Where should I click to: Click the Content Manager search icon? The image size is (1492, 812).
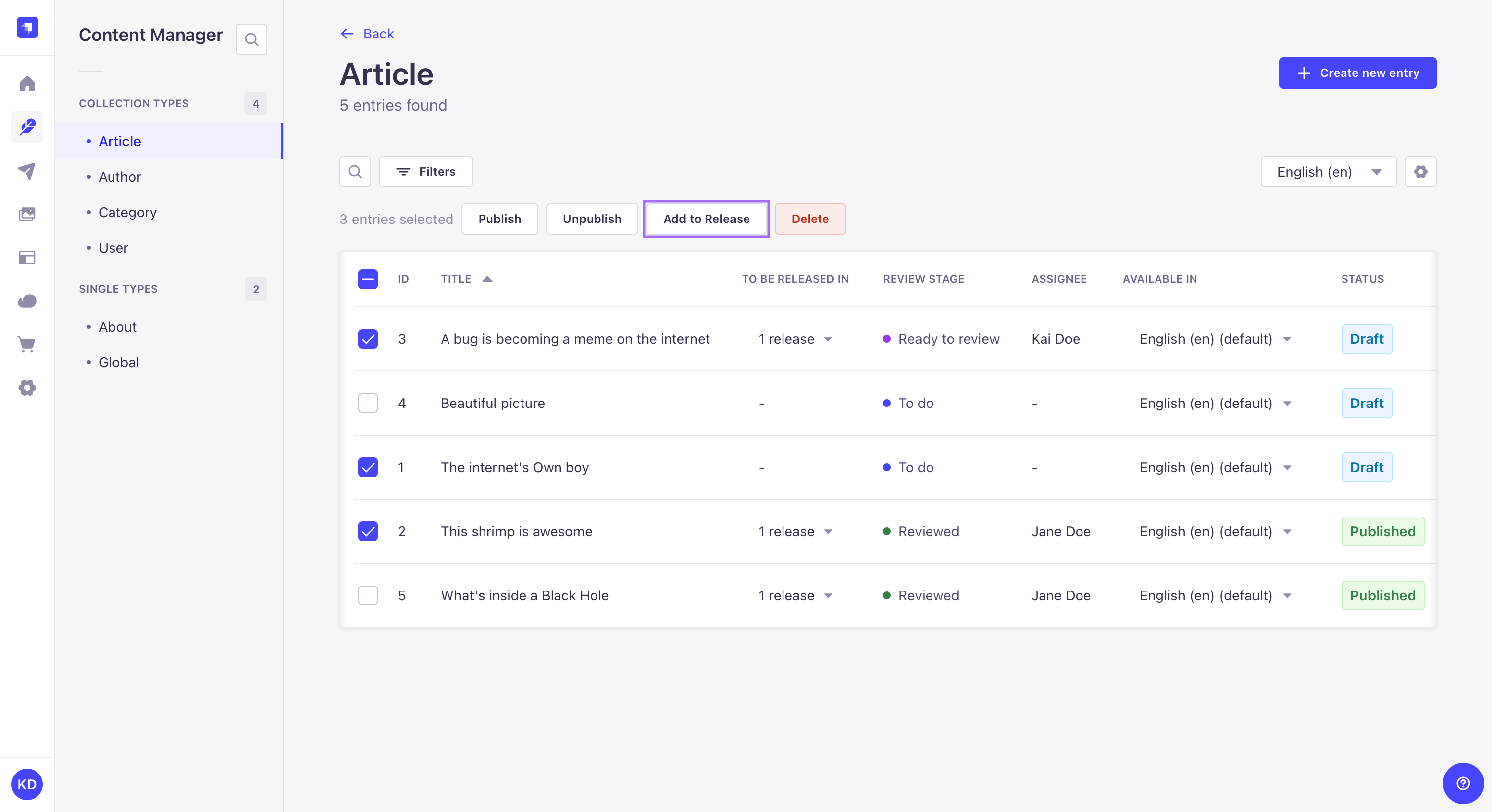(x=252, y=39)
